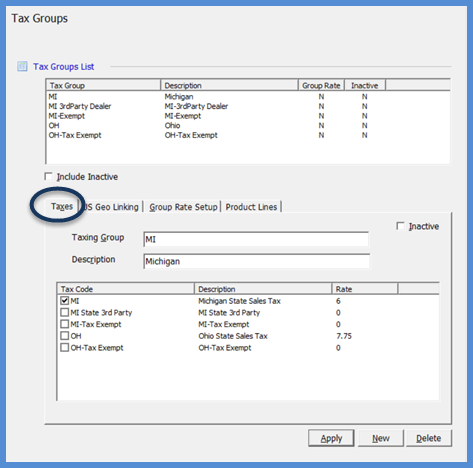Uncheck the MI tax code checkbox
Screen dimensions: 473x468
pyautogui.click(x=64, y=301)
